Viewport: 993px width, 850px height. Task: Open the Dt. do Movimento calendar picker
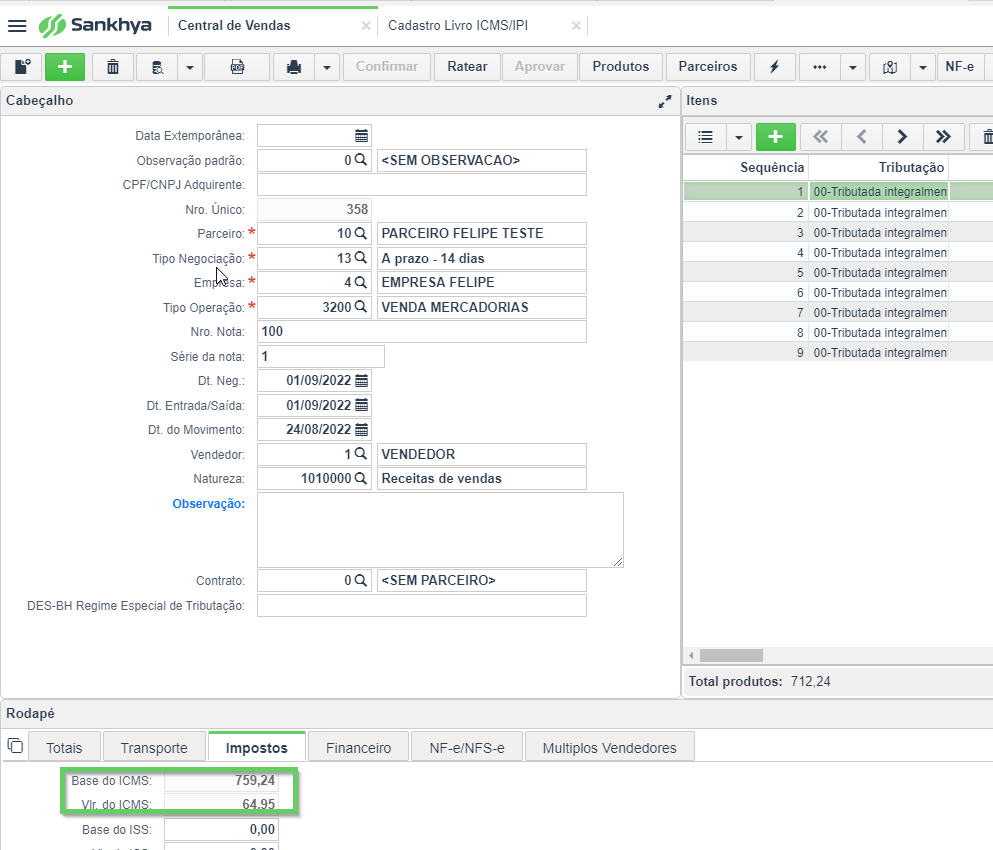pos(362,429)
